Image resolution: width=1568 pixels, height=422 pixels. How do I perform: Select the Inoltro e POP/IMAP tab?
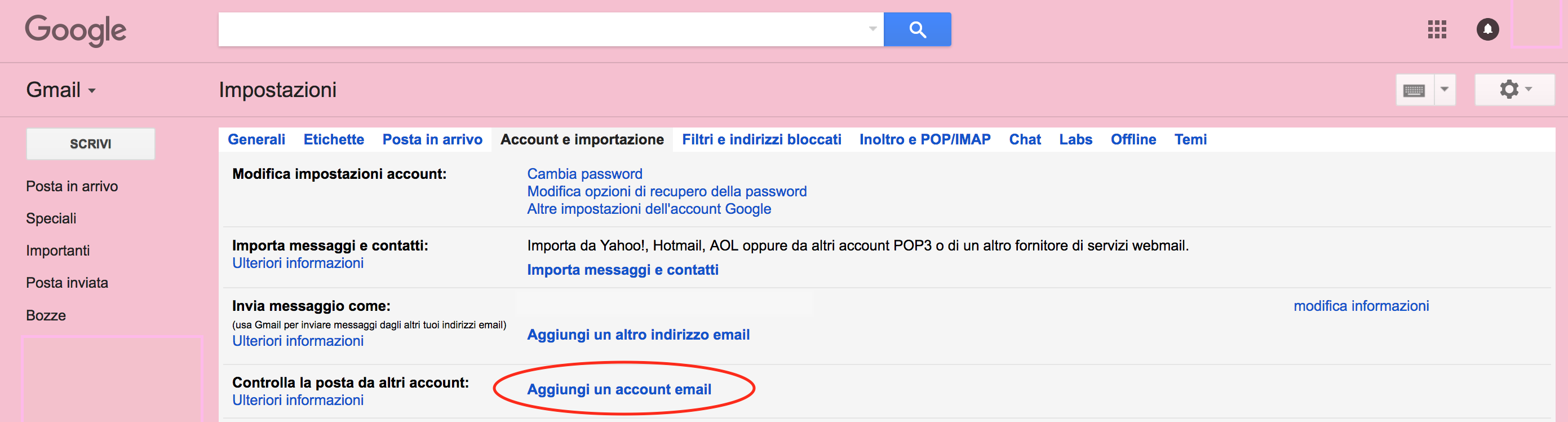coord(924,139)
